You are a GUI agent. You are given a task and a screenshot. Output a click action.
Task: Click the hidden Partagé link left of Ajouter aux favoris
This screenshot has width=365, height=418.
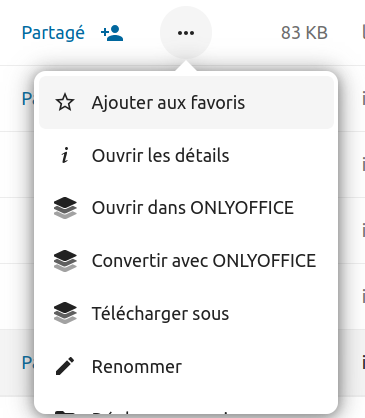coord(28,99)
